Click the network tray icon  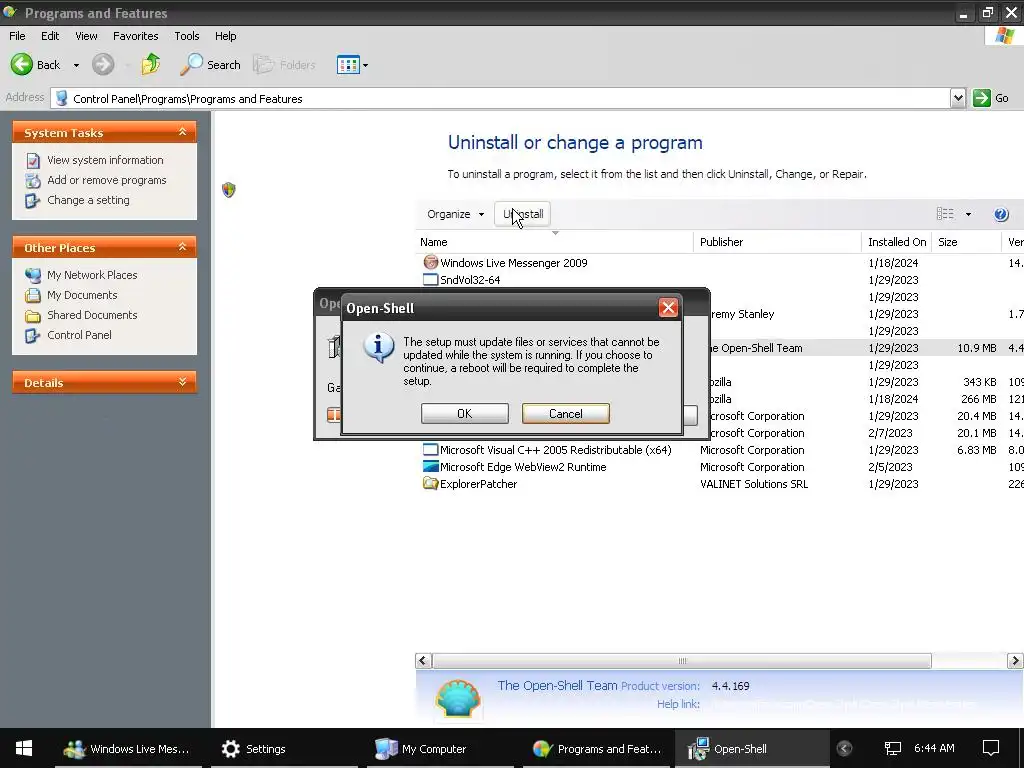pyautogui.click(x=892, y=748)
